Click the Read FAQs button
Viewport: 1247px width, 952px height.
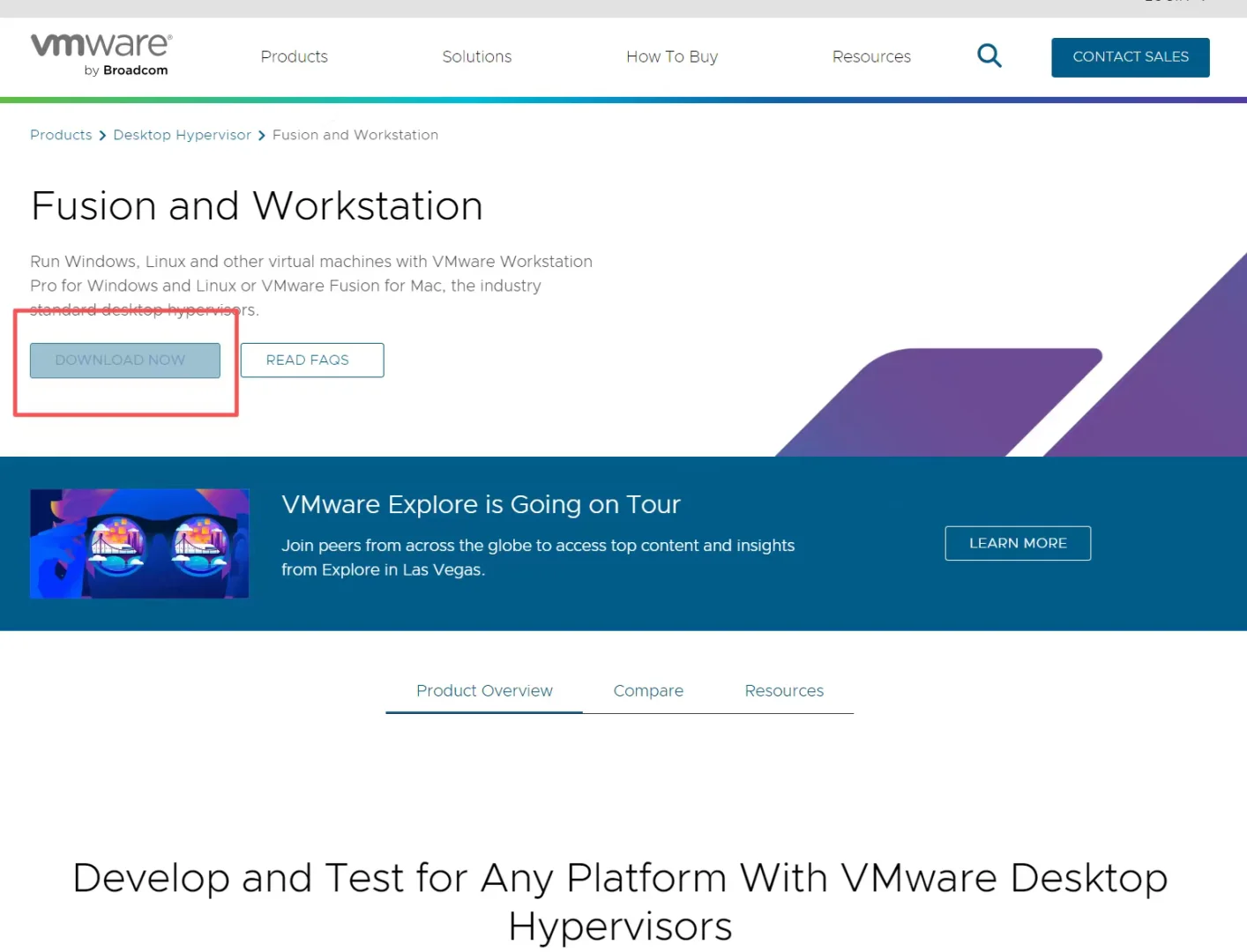(x=311, y=360)
